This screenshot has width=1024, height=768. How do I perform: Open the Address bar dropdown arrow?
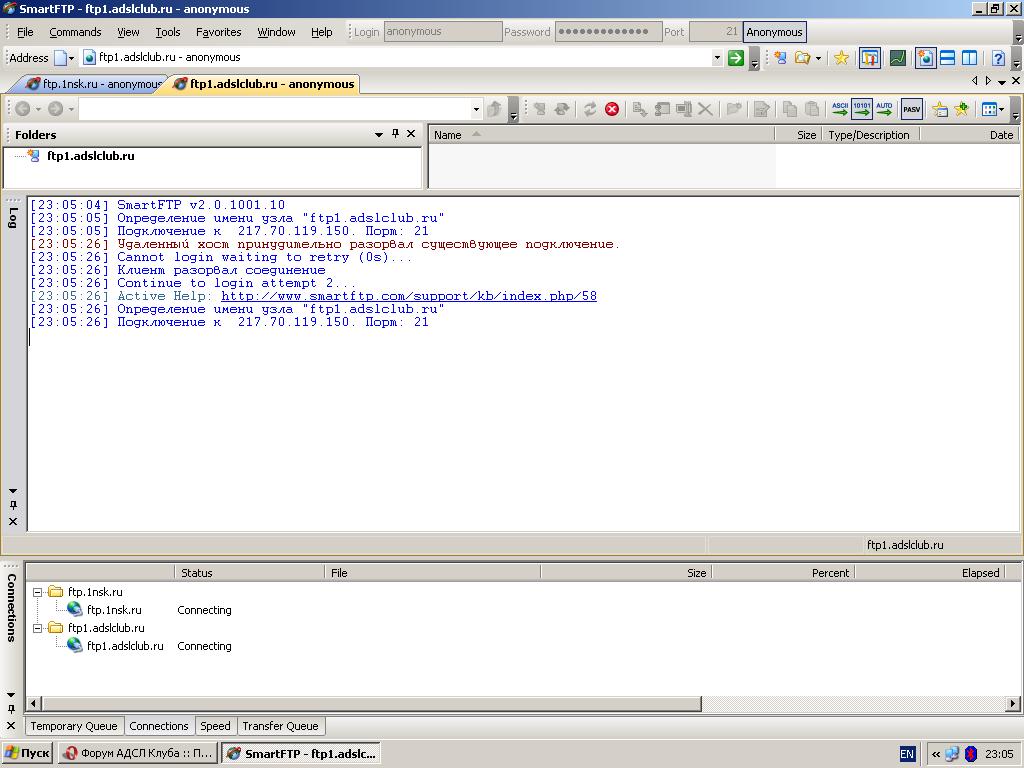click(x=717, y=57)
